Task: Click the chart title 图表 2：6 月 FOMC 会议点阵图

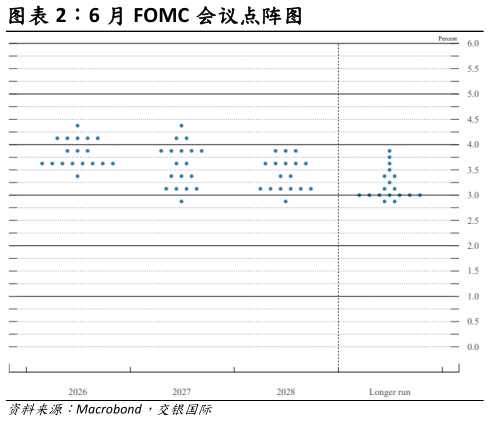Action: click(154, 16)
